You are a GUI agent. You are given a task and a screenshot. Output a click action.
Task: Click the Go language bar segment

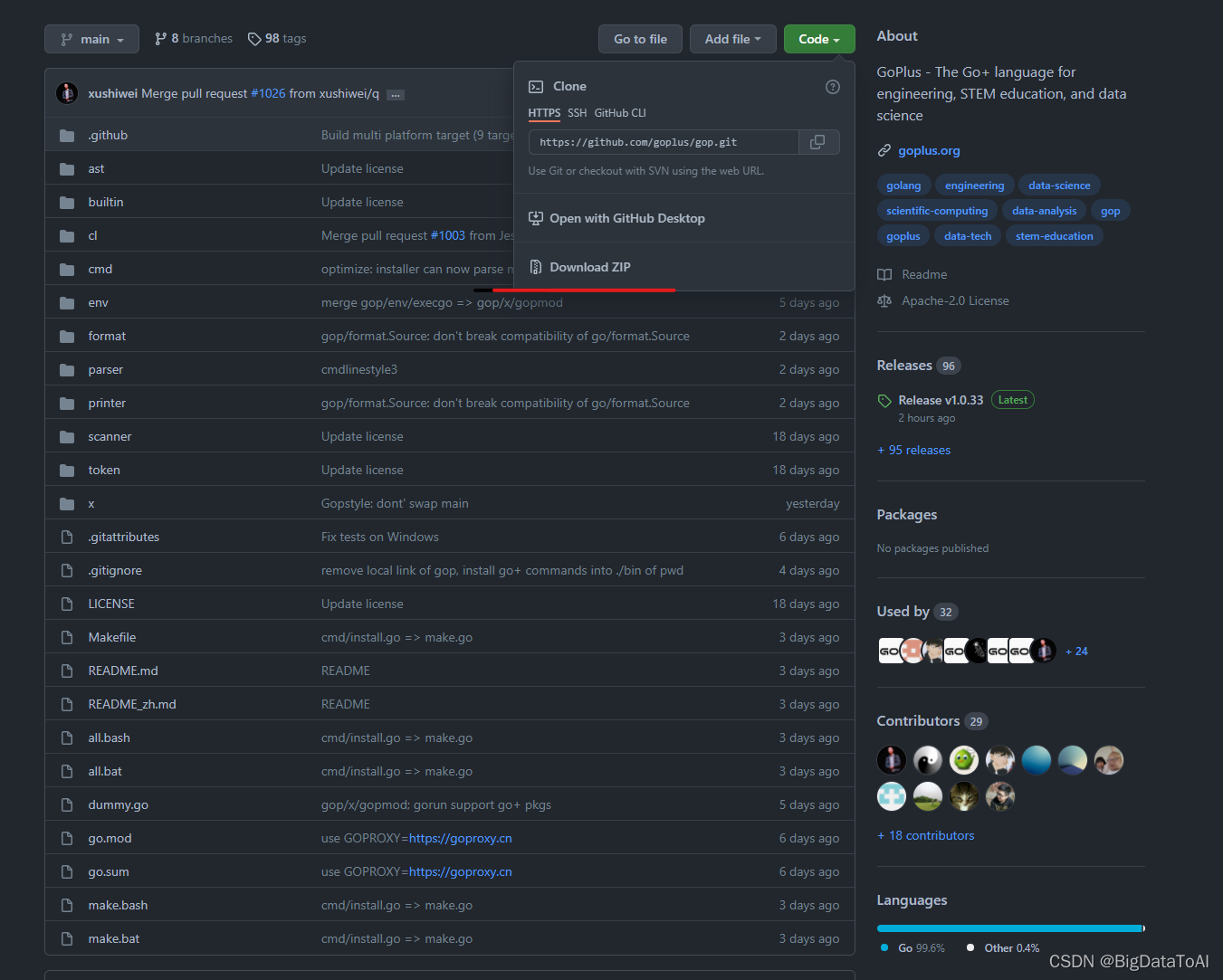click(1009, 928)
